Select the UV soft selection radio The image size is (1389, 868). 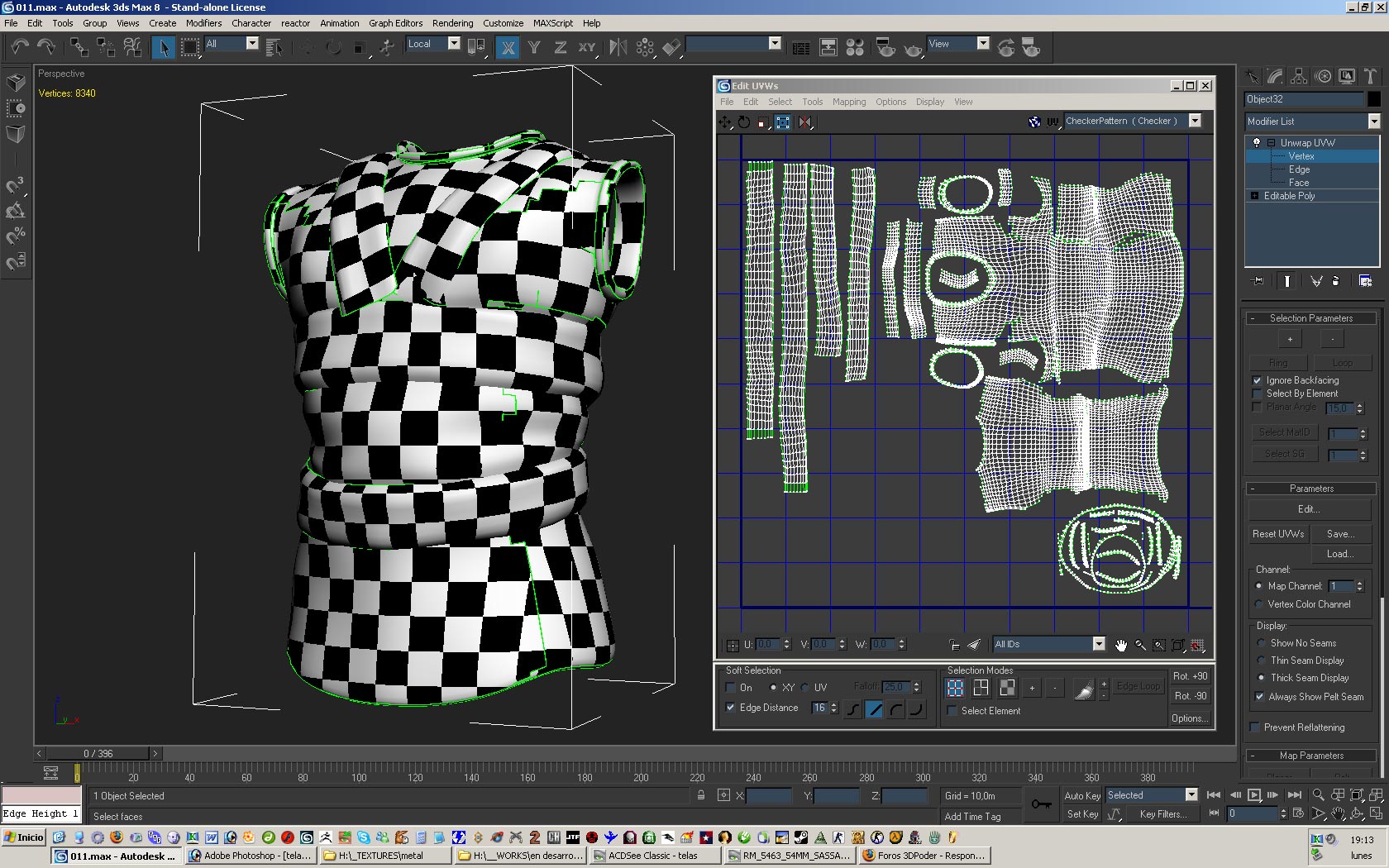click(804, 688)
